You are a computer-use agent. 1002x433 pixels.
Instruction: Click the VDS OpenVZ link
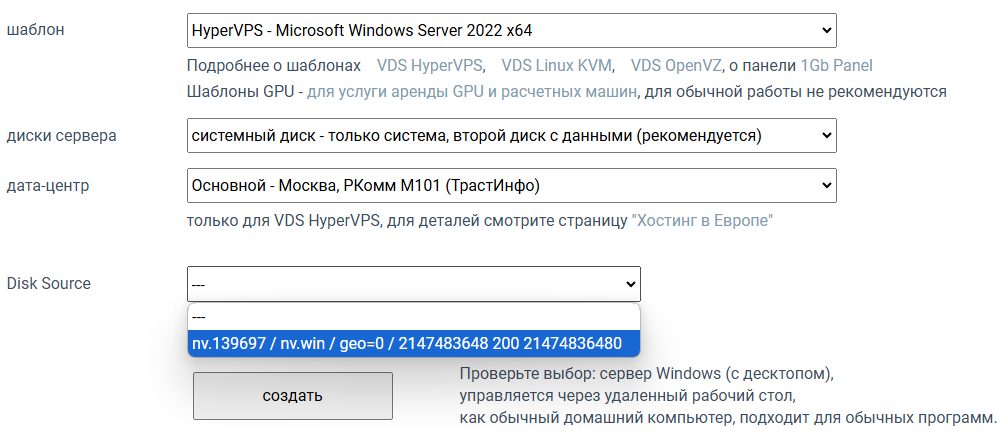point(675,66)
